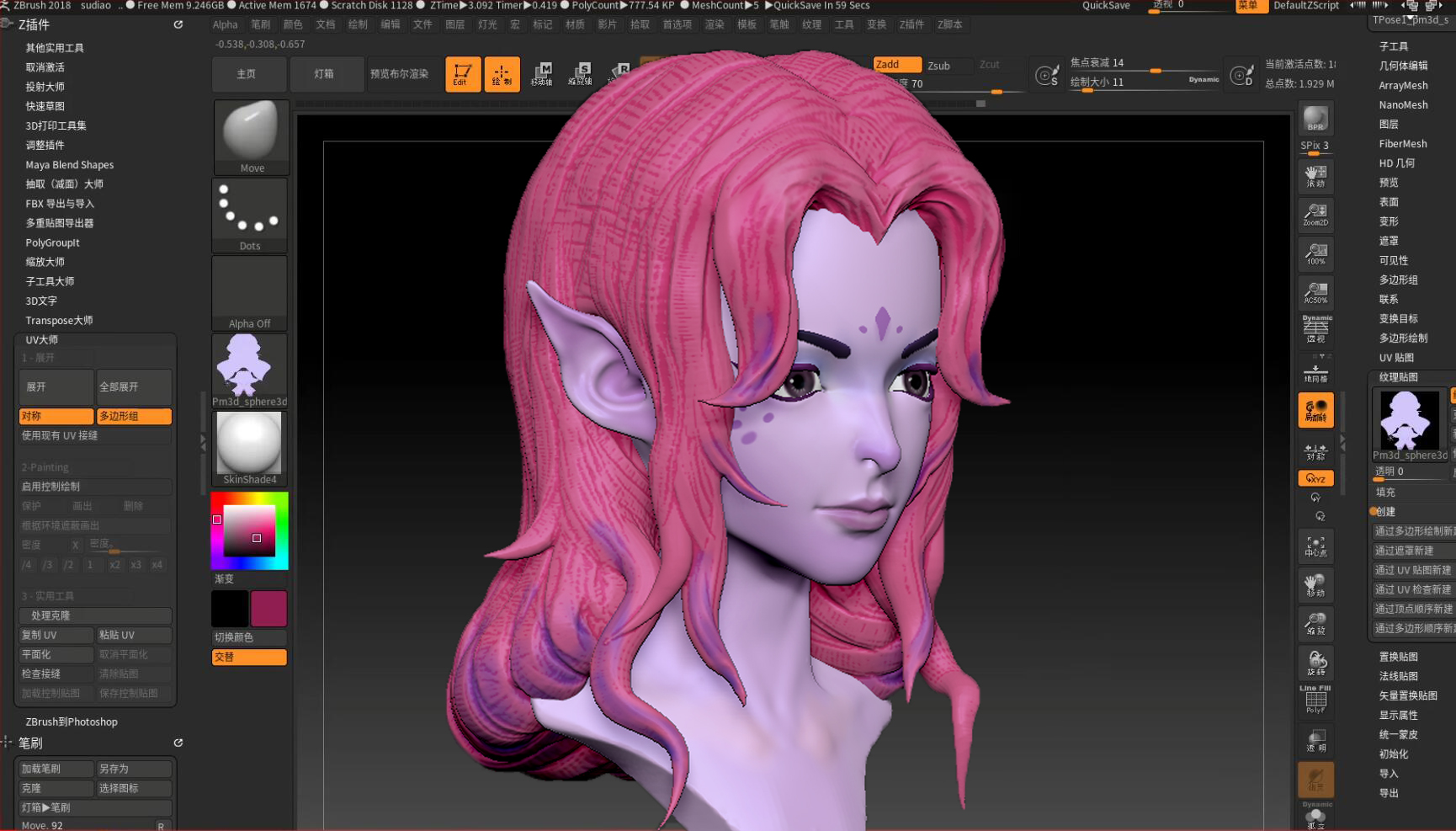Click the BPR render icon
Viewport: 1456px width, 831px height.
(1314, 118)
